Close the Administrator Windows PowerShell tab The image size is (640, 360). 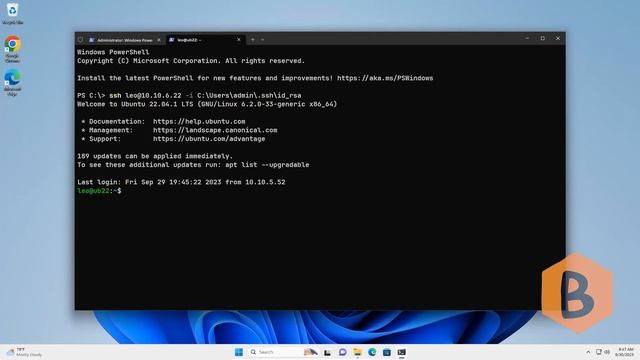pyautogui.click(x=159, y=40)
